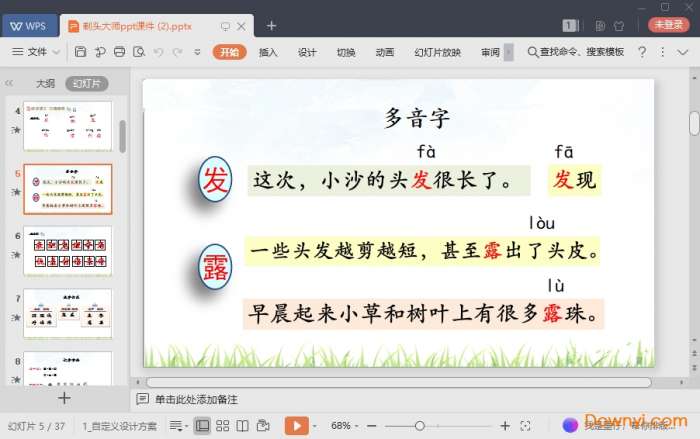Expand the ribbon with the chevron
Viewport: 700px width, 439px height.
click(683, 52)
